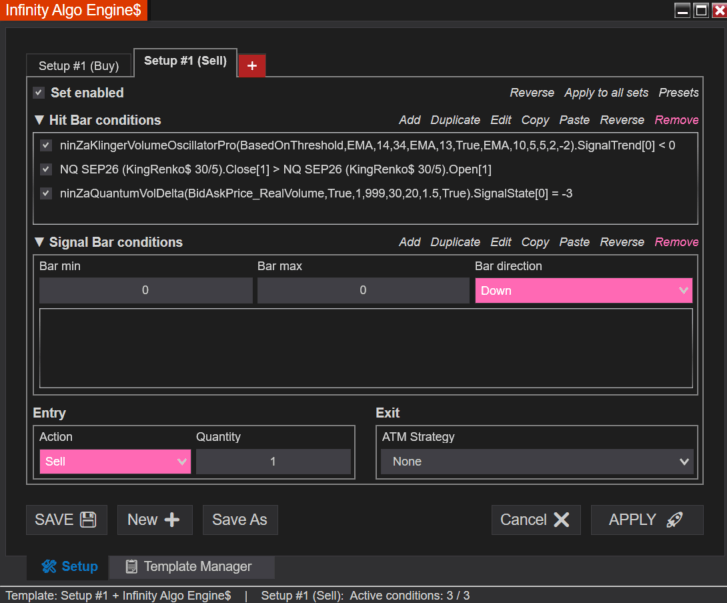Screen dimensions: 727x603
Task: Switch to the Setup #1 (Buy) tab
Action: [x=79, y=66]
